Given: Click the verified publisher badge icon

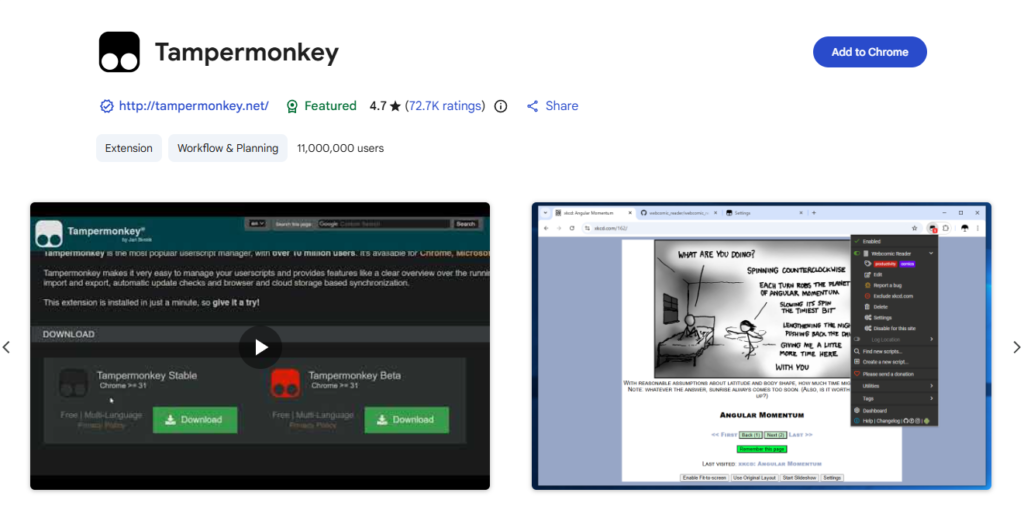Looking at the screenshot, I should 106,106.
